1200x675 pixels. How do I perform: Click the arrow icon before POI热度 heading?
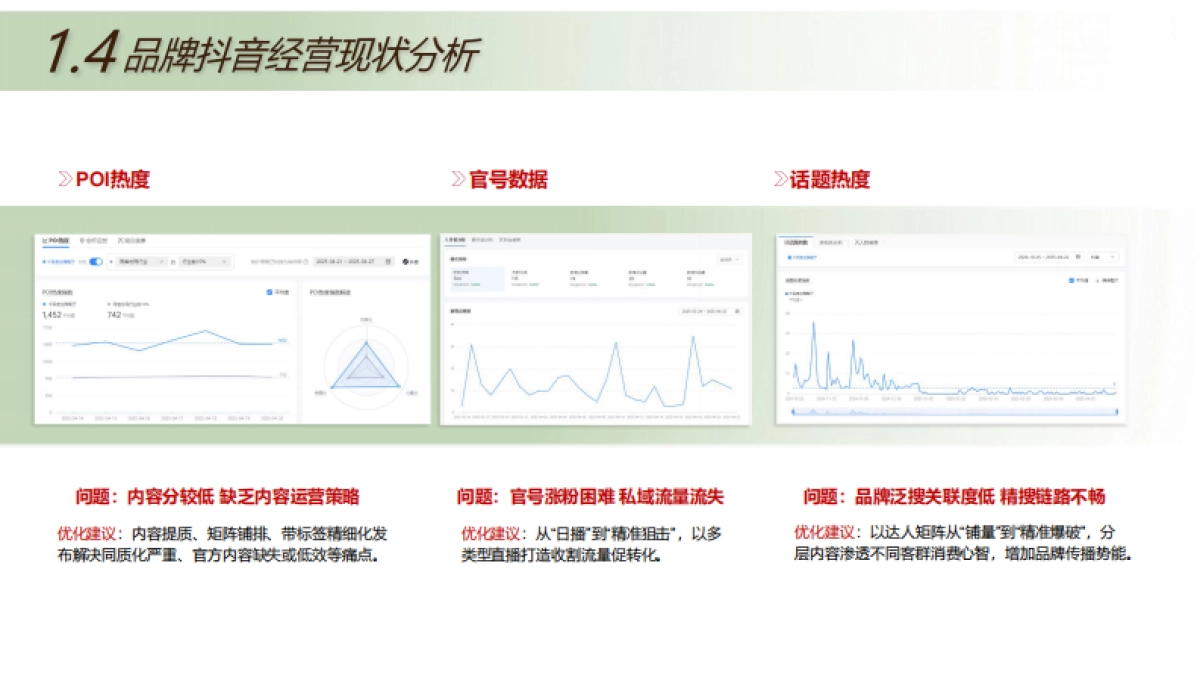coord(66,180)
